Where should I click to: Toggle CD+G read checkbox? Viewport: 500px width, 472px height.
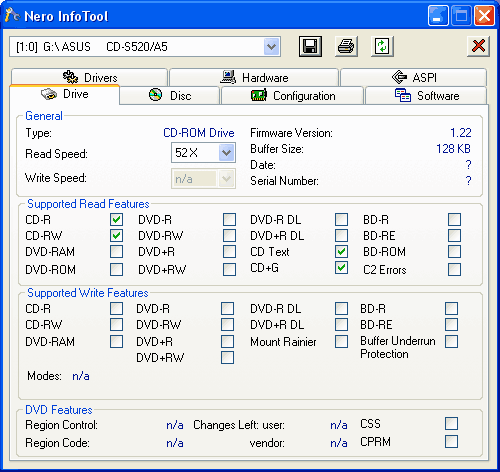[341, 268]
